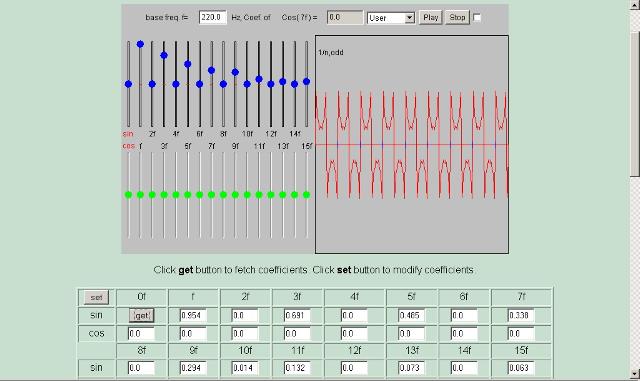Click the blue sin slider knob for 3f

164,55
